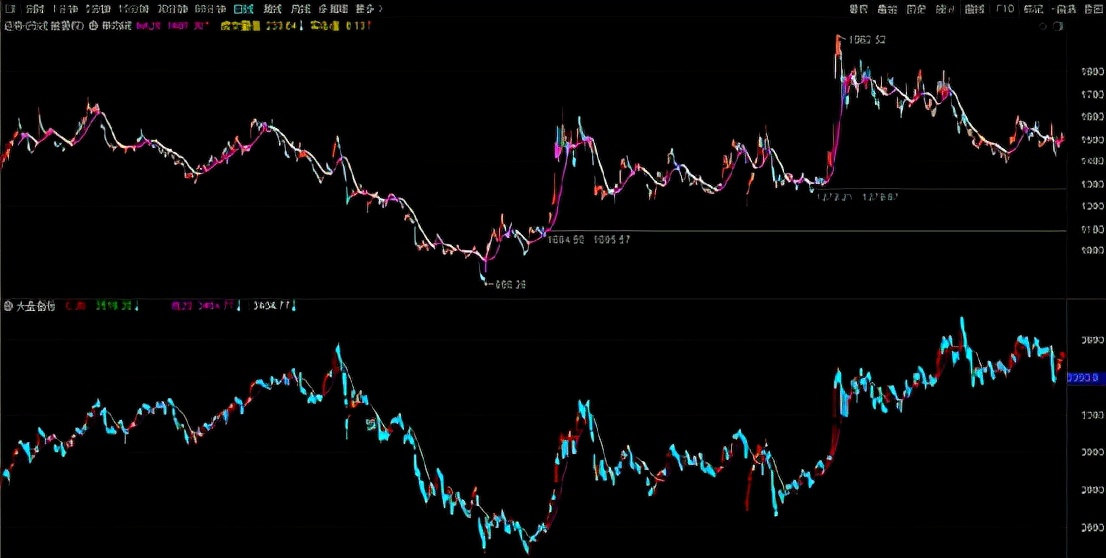Switch to the 周线 weekly tab
This screenshot has width=1106, height=558.
point(272,10)
